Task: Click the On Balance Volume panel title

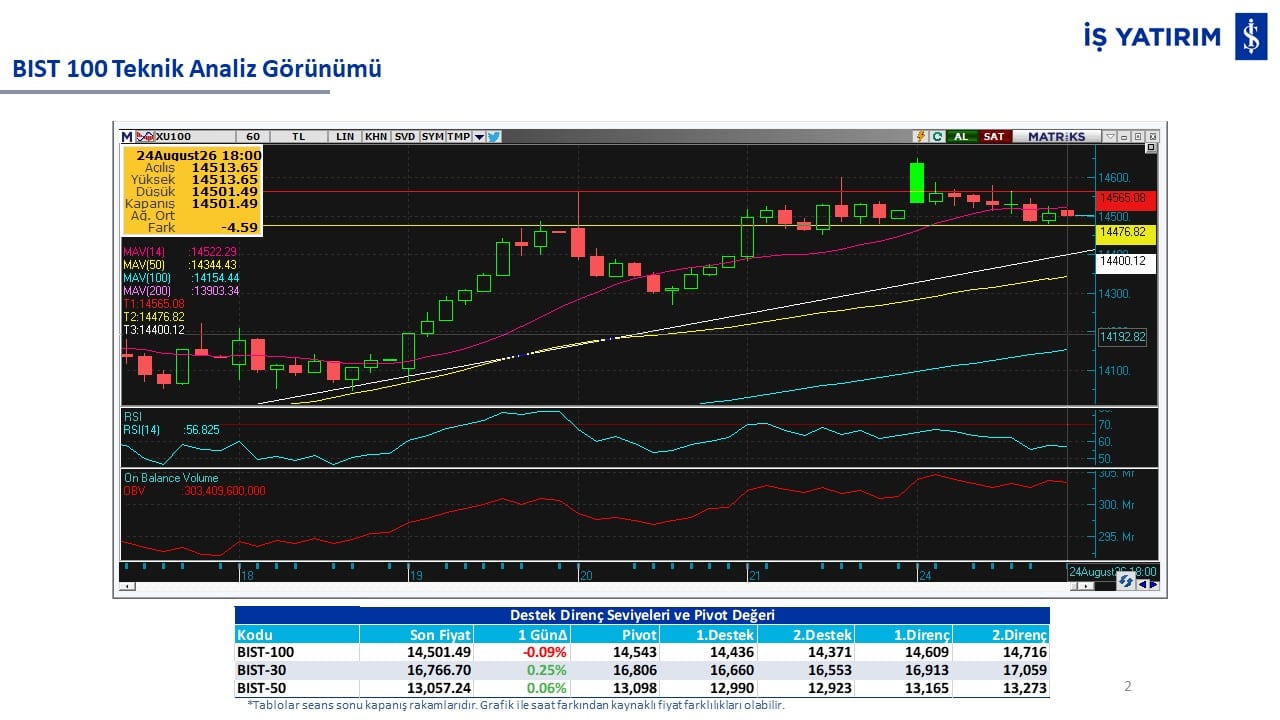Action: (x=170, y=478)
